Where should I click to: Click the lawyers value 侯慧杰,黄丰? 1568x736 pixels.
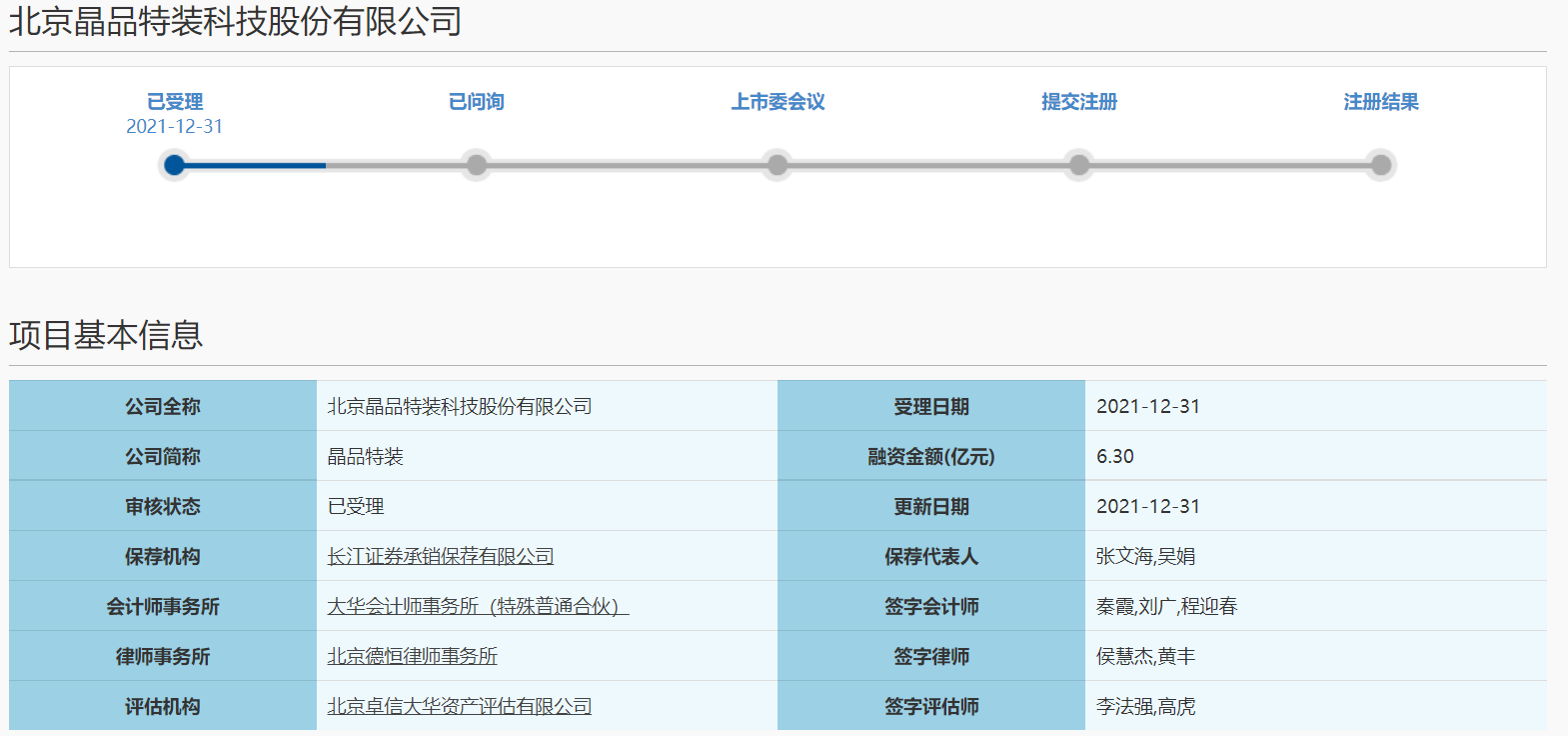pos(1146,656)
